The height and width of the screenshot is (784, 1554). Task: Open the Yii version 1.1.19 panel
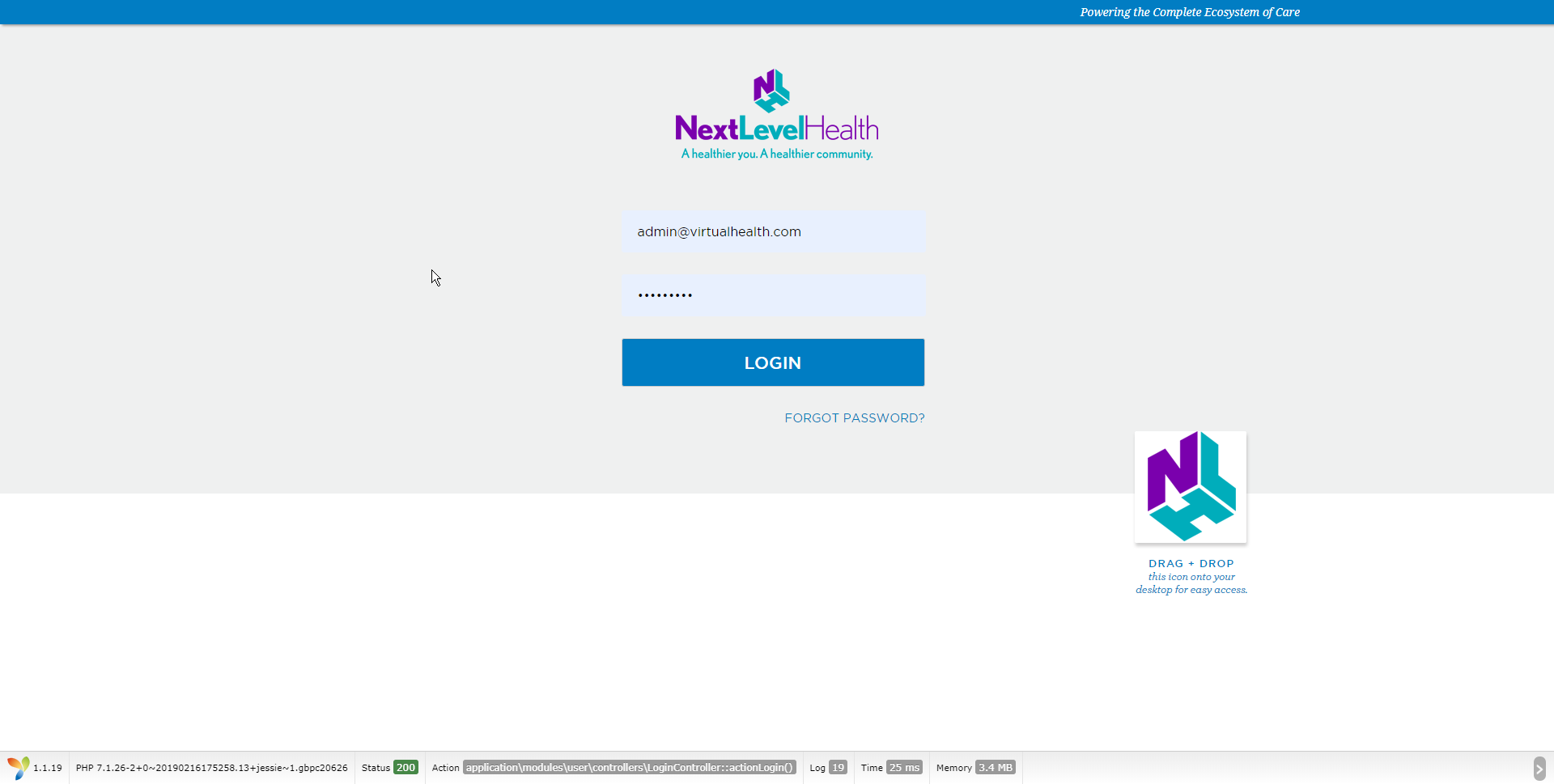(48, 768)
